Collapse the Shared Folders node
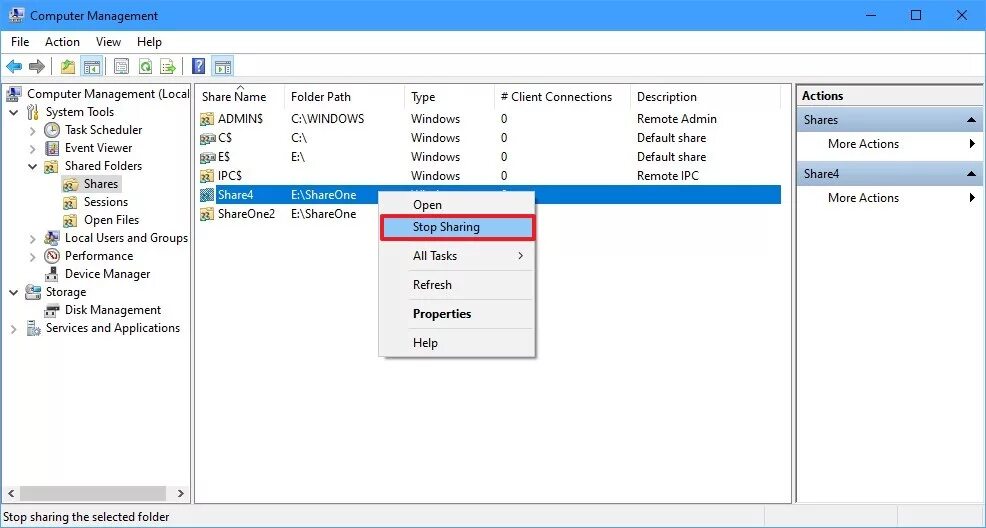The image size is (986, 528). 33,167
